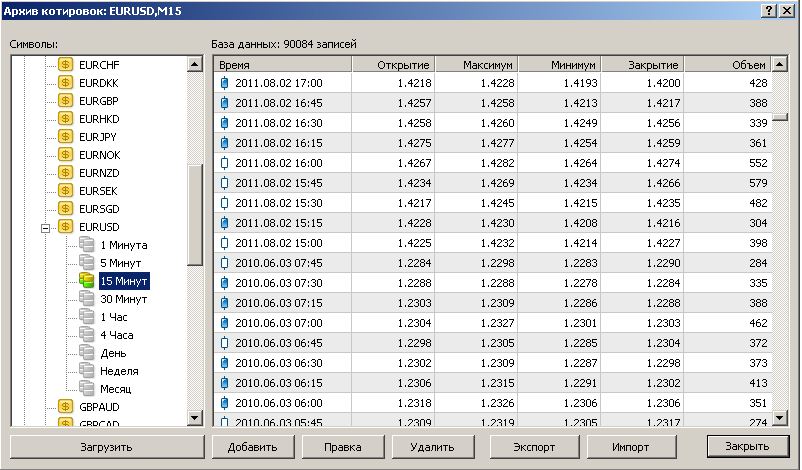Select the row 2011.08.02 16:45
Screen dimensions: 802x470
pos(493,103)
